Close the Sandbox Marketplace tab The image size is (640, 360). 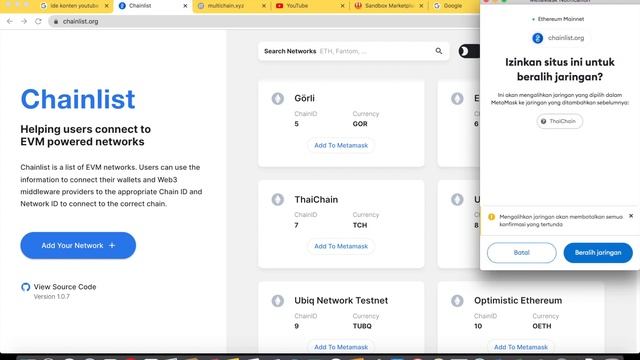click(421, 6)
